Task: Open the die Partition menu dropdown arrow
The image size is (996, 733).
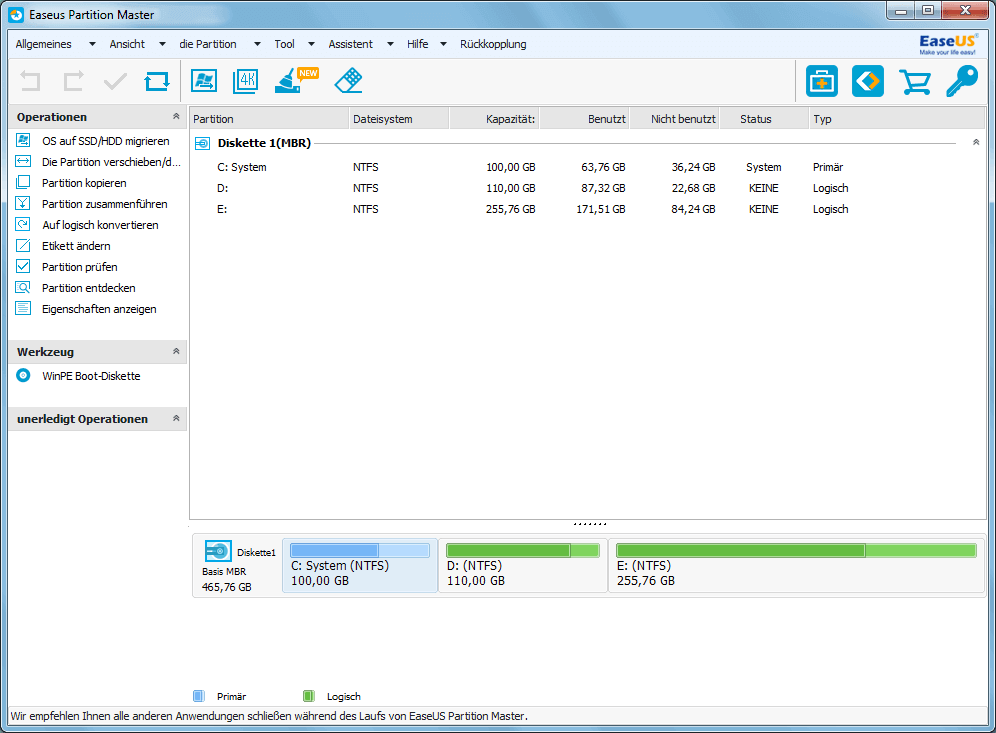Action: coord(257,44)
